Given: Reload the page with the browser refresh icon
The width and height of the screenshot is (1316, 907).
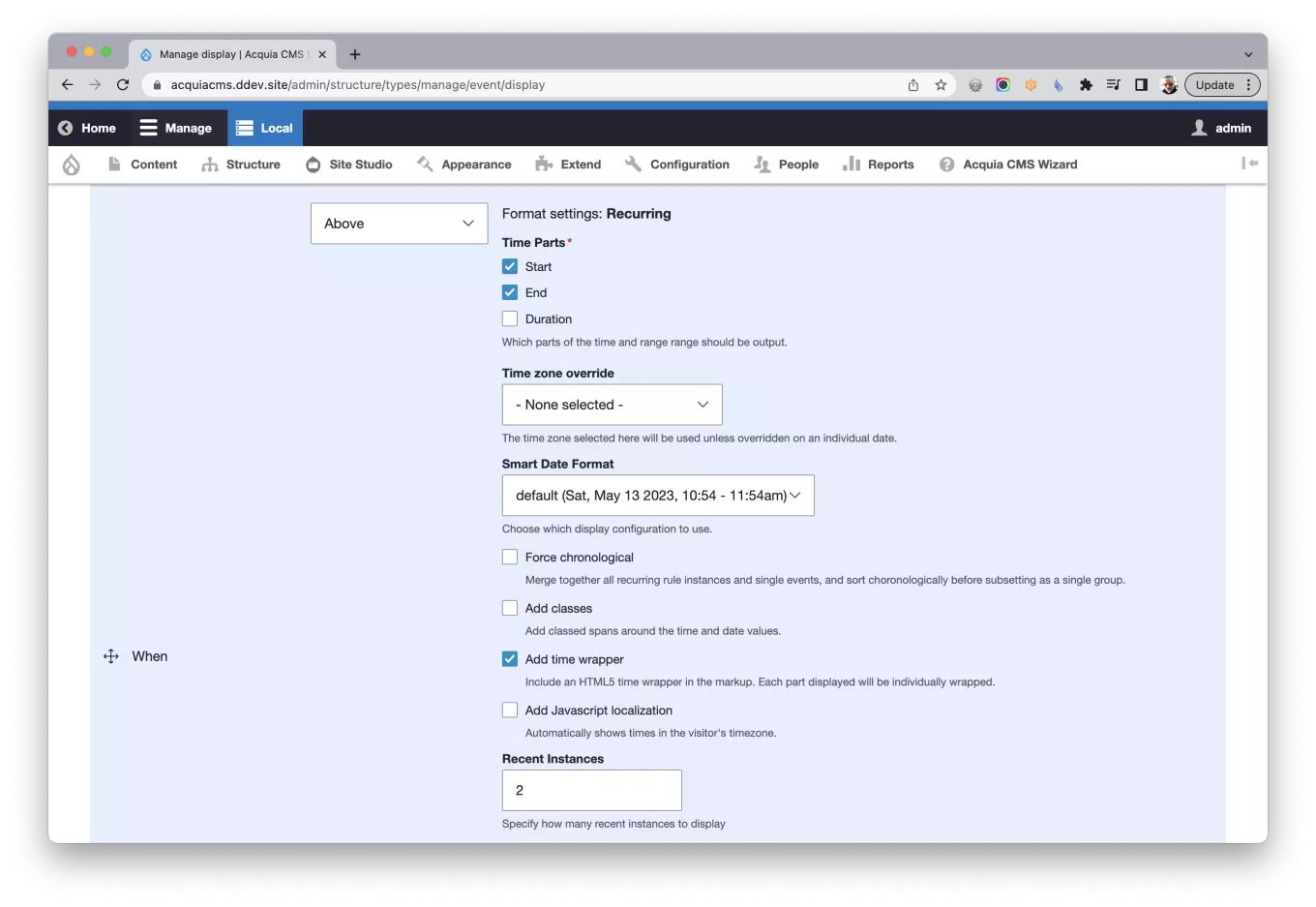Looking at the screenshot, I should click(123, 85).
